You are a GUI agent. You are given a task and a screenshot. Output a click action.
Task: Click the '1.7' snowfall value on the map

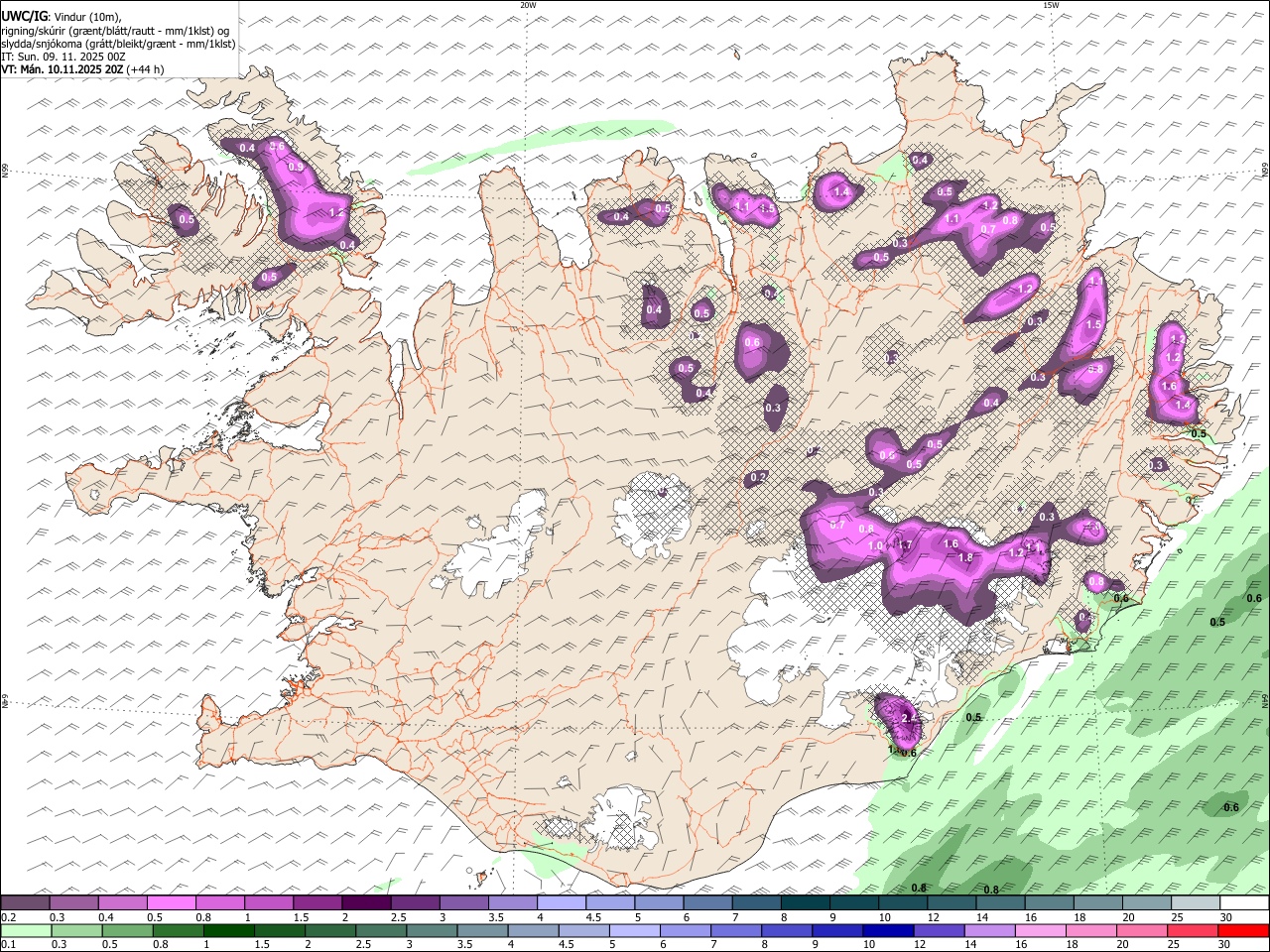click(904, 545)
